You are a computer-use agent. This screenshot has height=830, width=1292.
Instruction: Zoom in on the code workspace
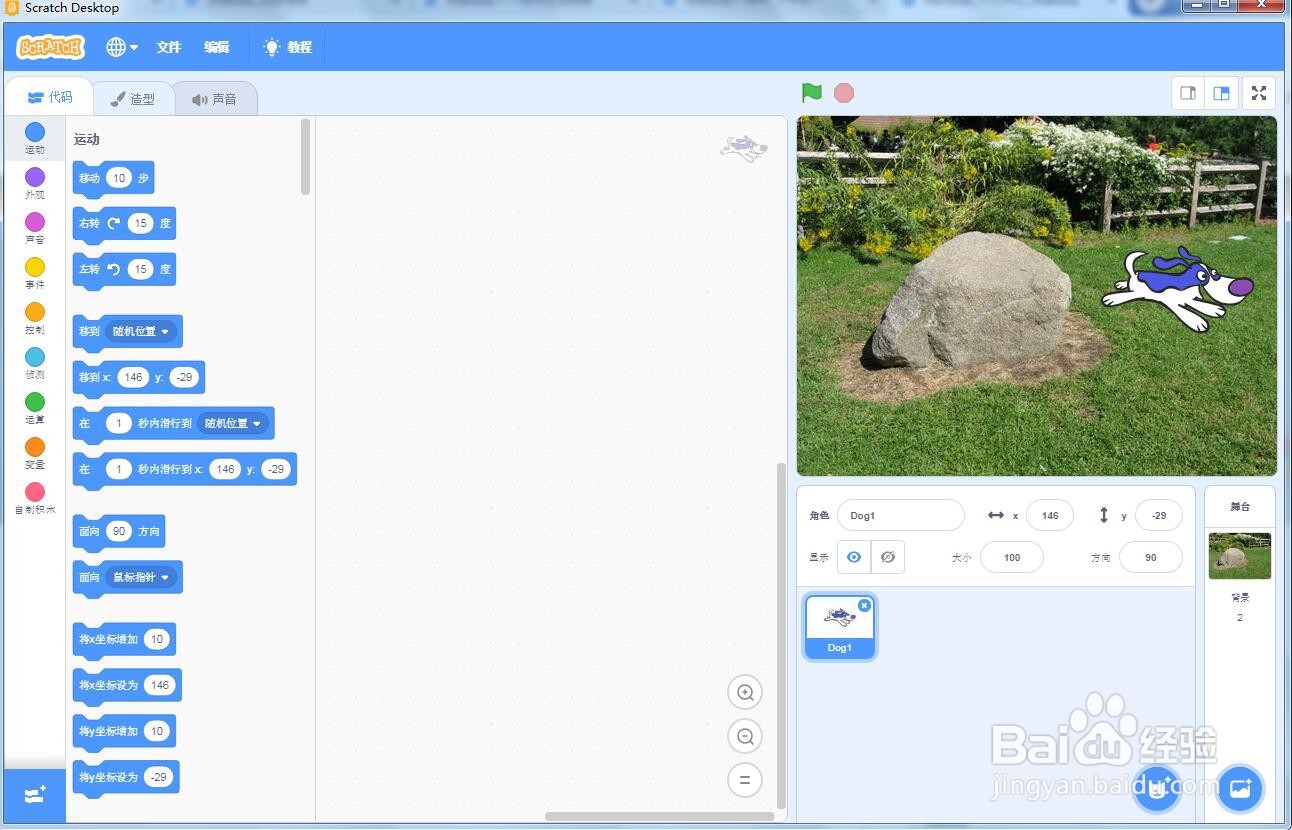(x=745, y=692)
